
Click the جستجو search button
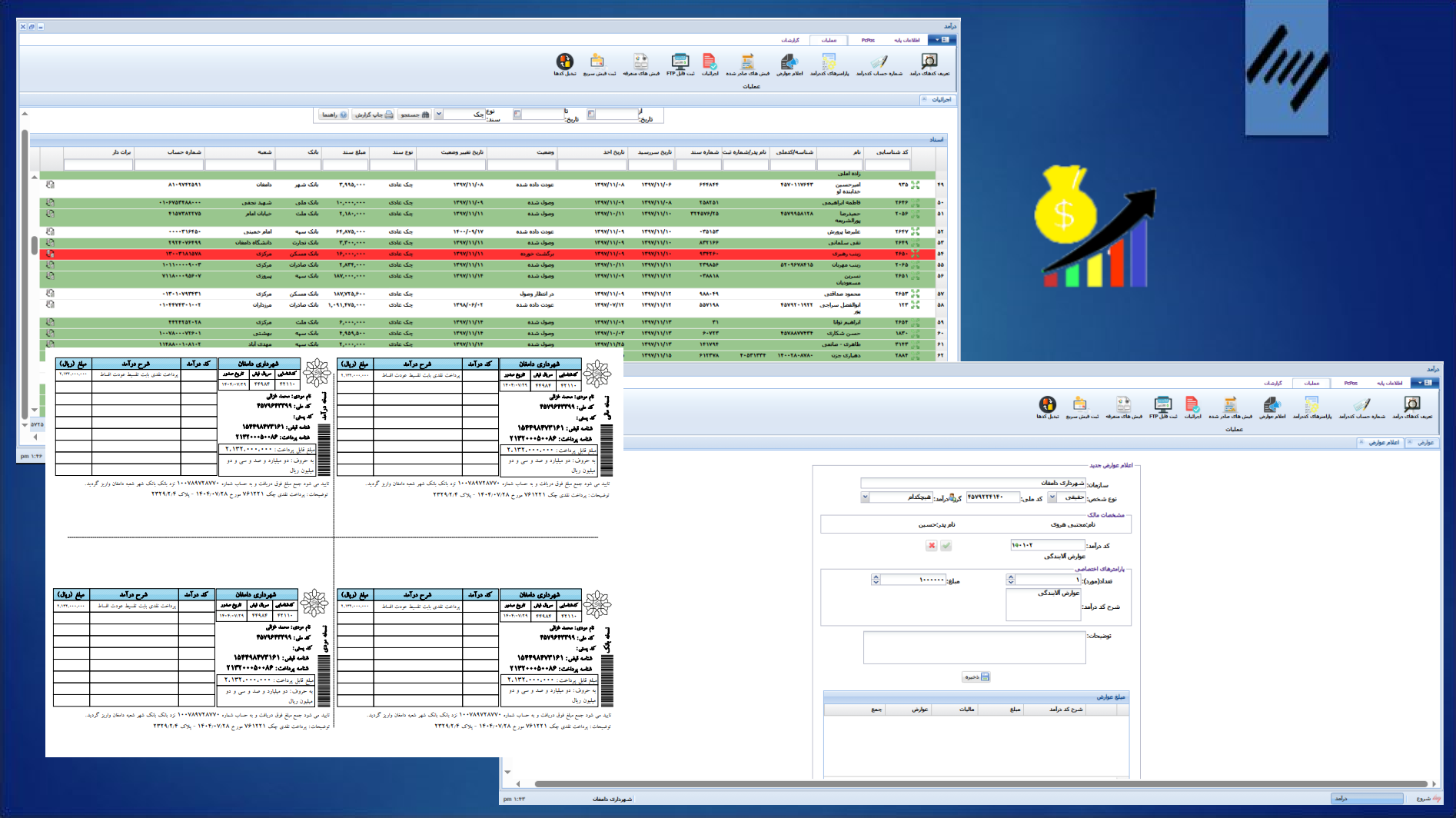(x=415, y=115)
